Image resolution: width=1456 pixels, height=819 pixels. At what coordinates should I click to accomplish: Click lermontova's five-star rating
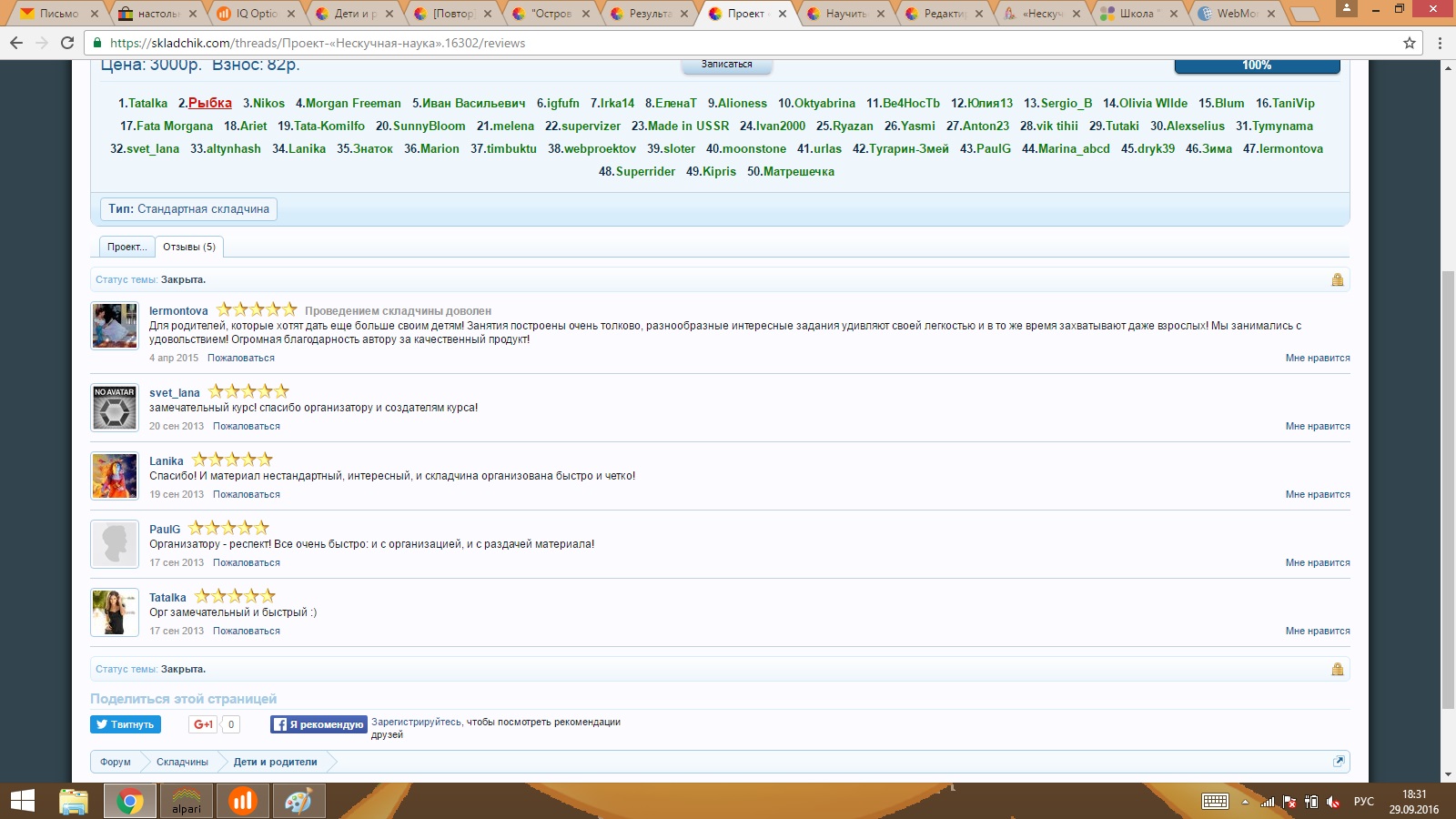point(257,309)
